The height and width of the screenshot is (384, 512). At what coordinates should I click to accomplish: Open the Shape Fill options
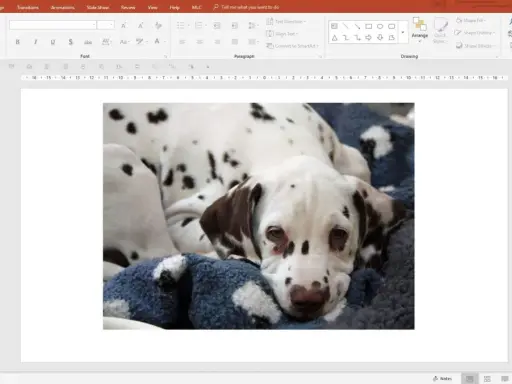(x=470, y=21)
